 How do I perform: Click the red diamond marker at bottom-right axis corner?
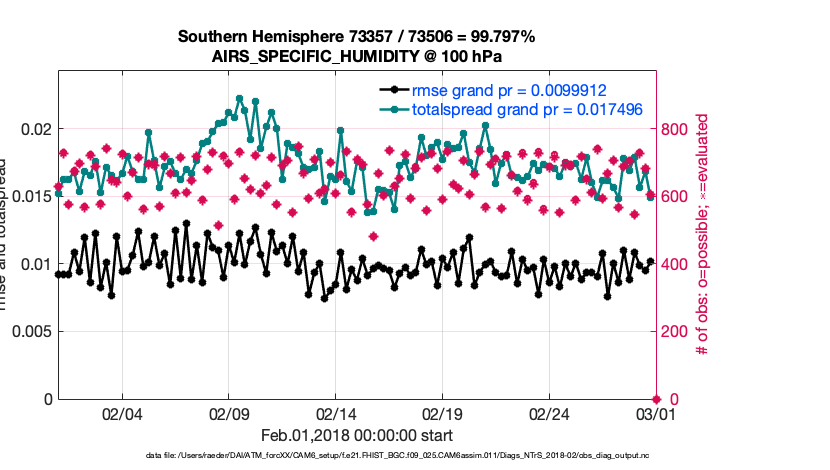tap(655, 398)
